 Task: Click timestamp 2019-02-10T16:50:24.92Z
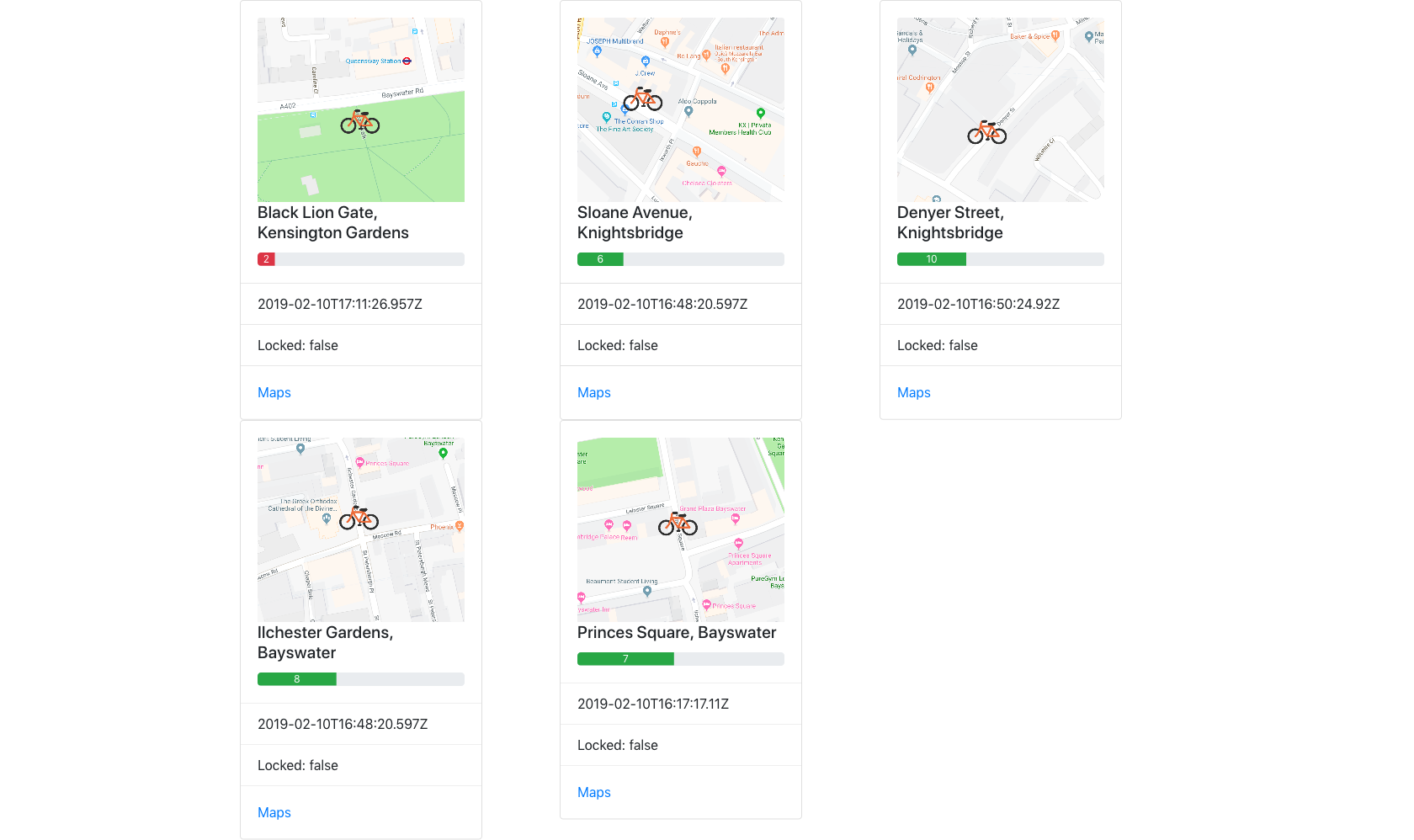(978, 304)
